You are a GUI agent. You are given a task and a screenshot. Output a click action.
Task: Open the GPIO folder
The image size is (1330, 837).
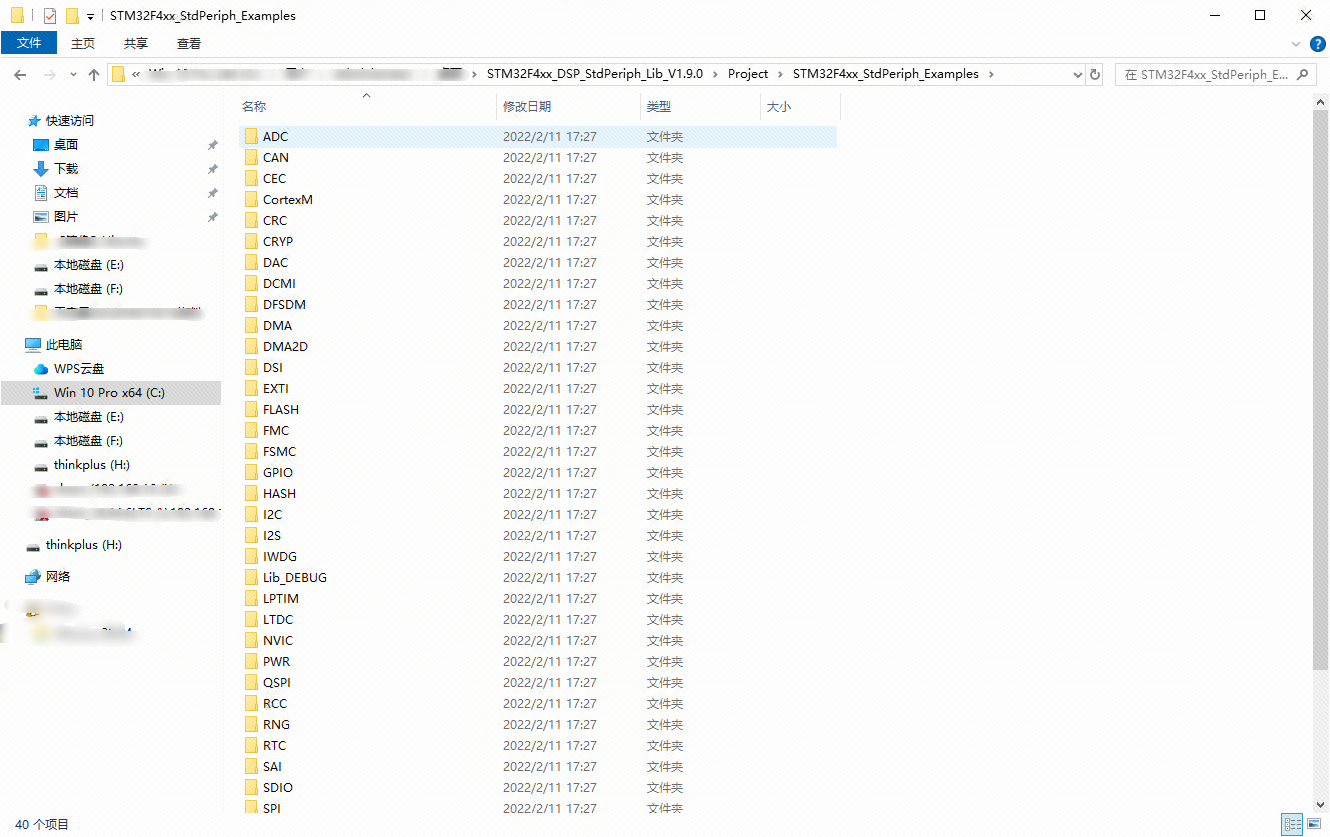point(277,472)
